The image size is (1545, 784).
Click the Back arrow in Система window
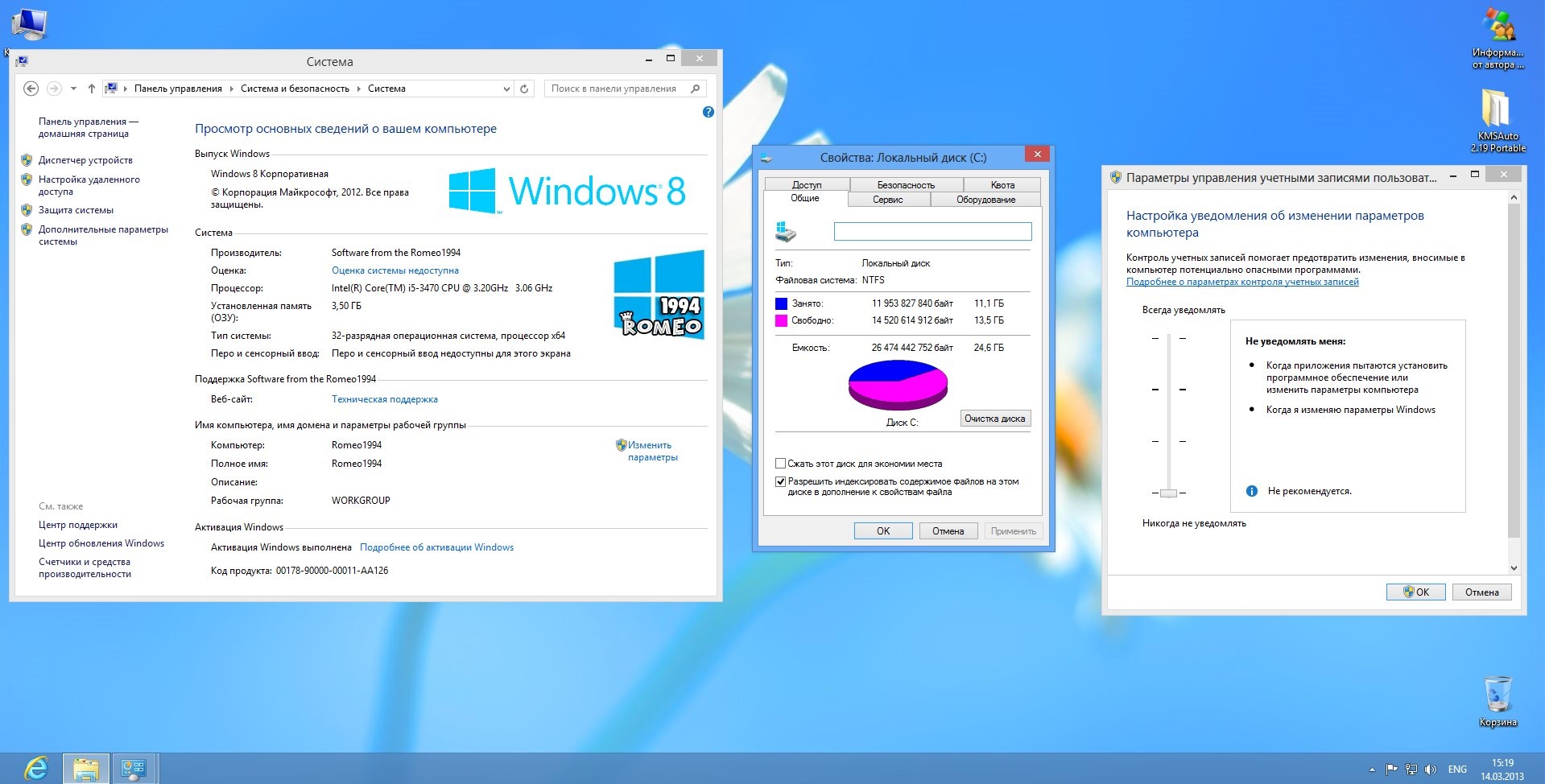[31, 89]
